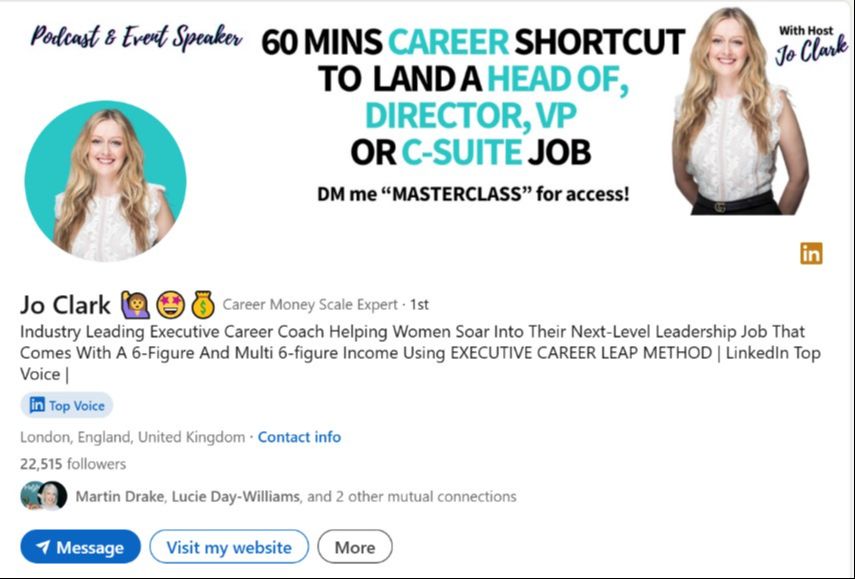Screen dimensions: 855x579
Task: Click the paper-plane icon in the Message button
Action: point(43,547)
